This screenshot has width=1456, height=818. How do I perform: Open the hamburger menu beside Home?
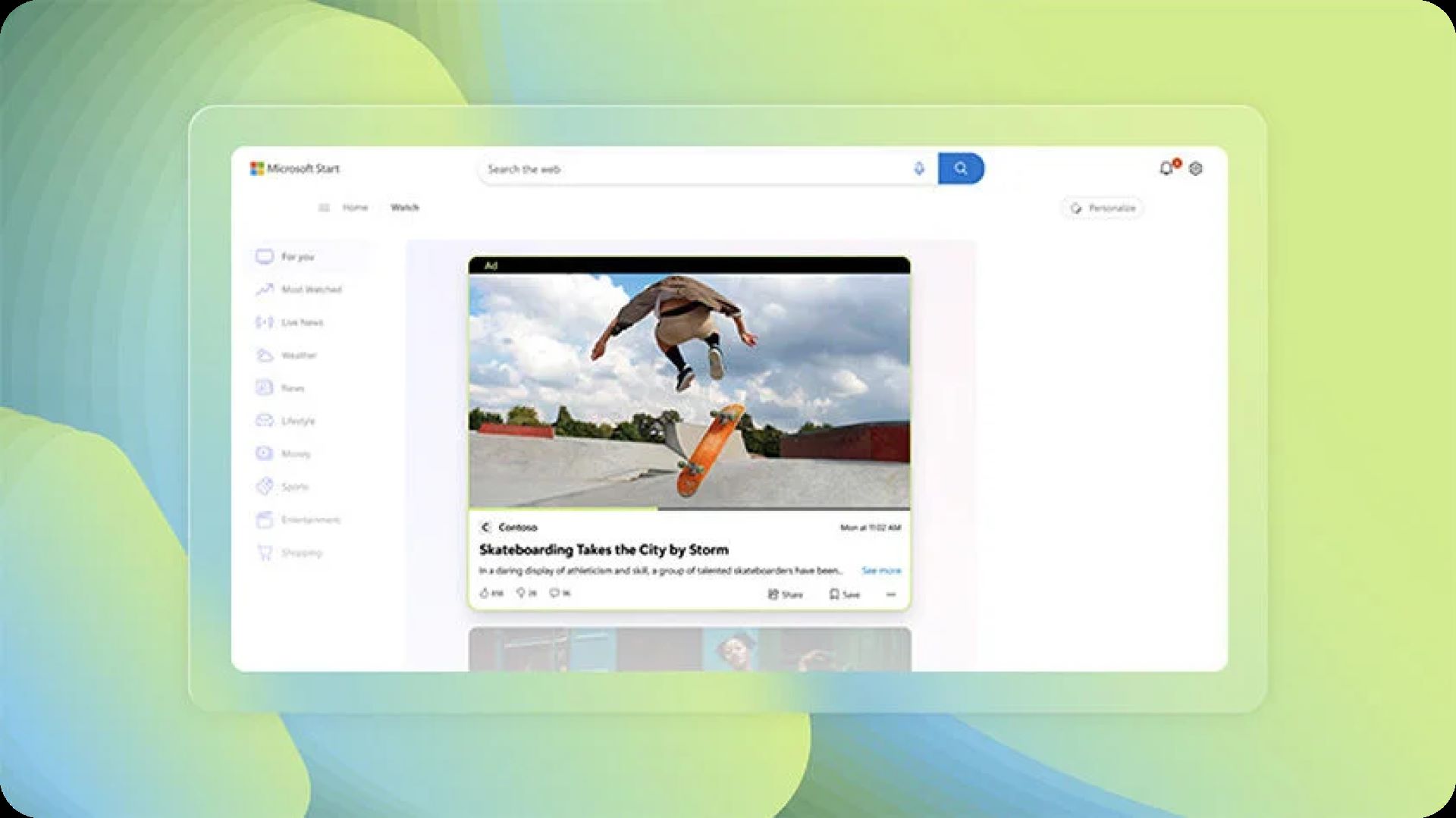coord(324,208)
